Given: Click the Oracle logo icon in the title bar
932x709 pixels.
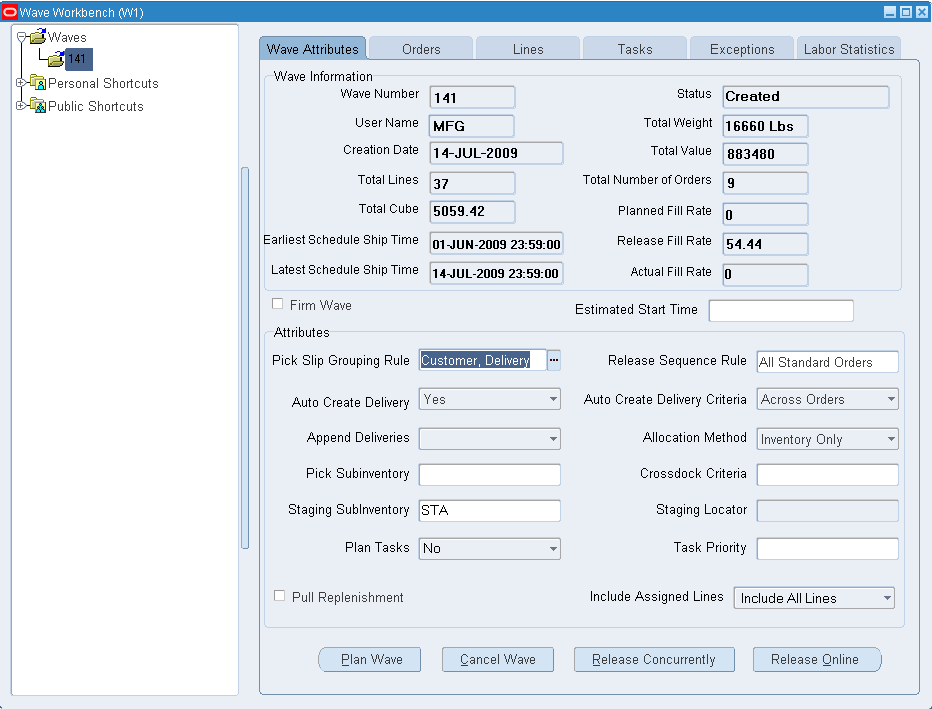Looking at the screenshot, I should point(10,12).
